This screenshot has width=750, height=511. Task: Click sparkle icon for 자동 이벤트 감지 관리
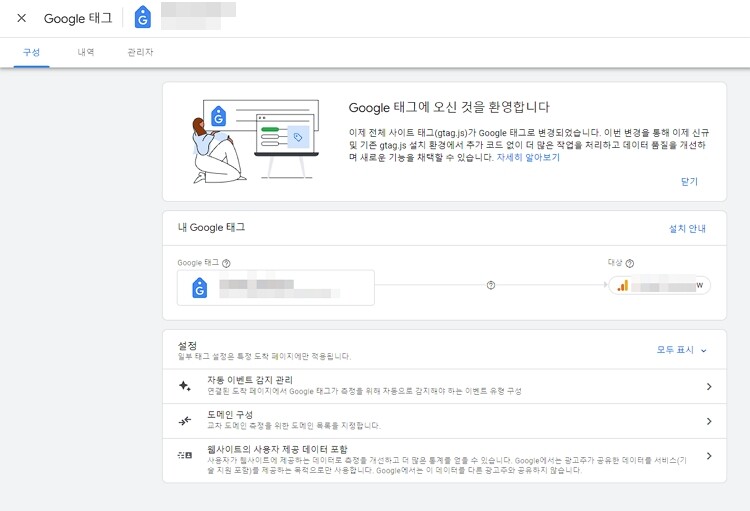(185, 386)
